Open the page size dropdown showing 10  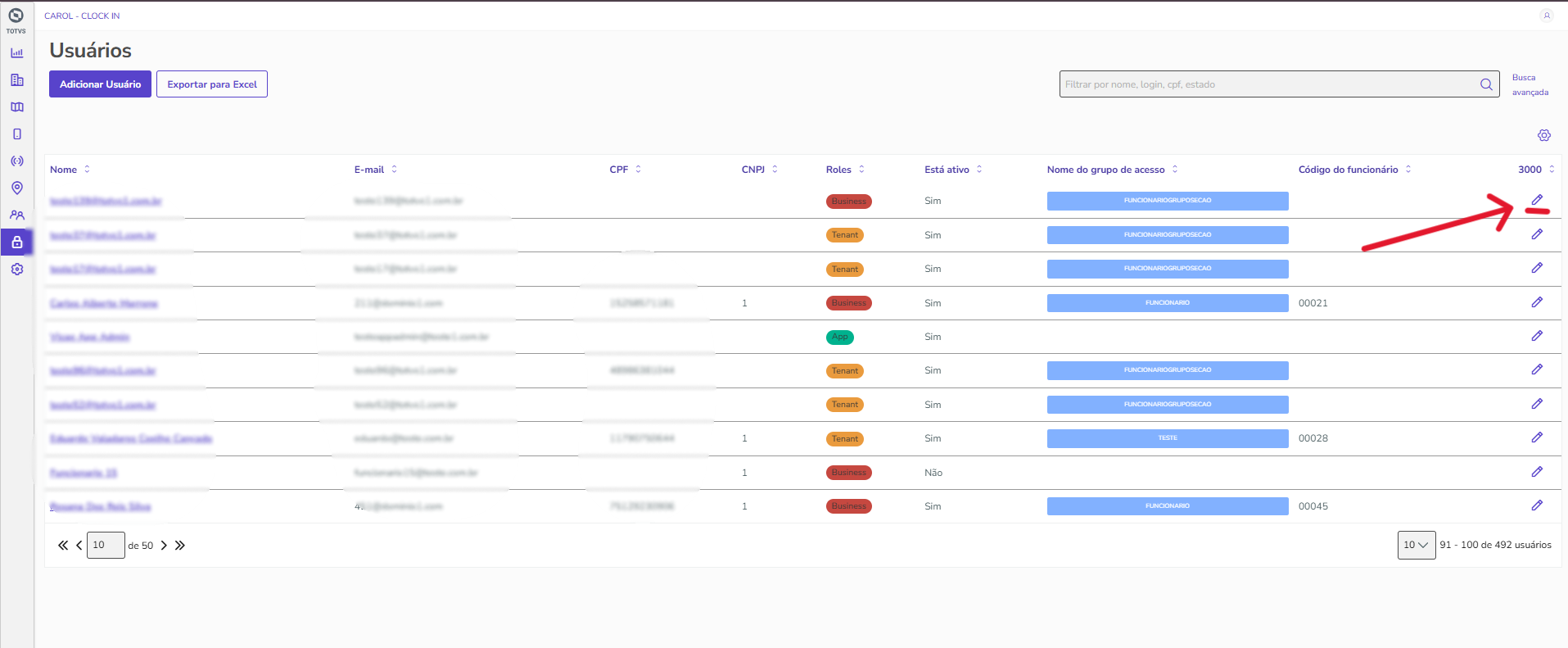[x=1416, y=545]
